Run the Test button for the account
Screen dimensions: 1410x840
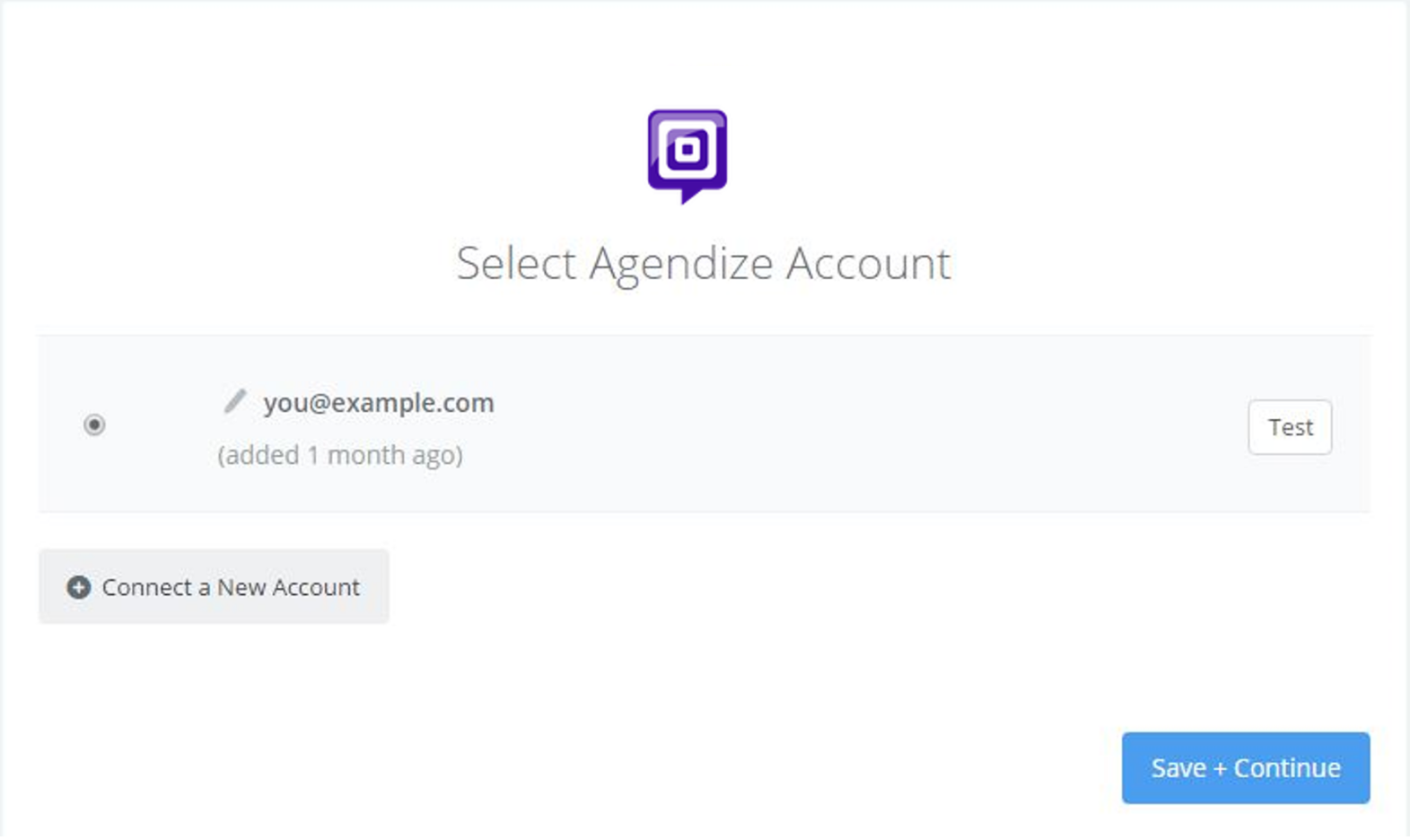1290,427
